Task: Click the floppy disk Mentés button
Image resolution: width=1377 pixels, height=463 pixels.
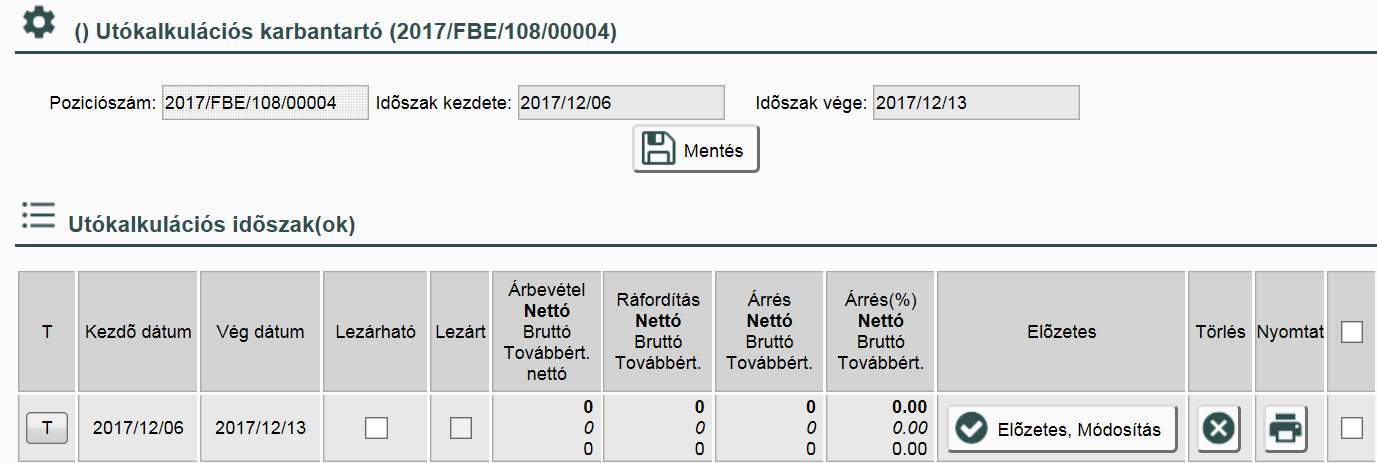Action: pos(695,150)
